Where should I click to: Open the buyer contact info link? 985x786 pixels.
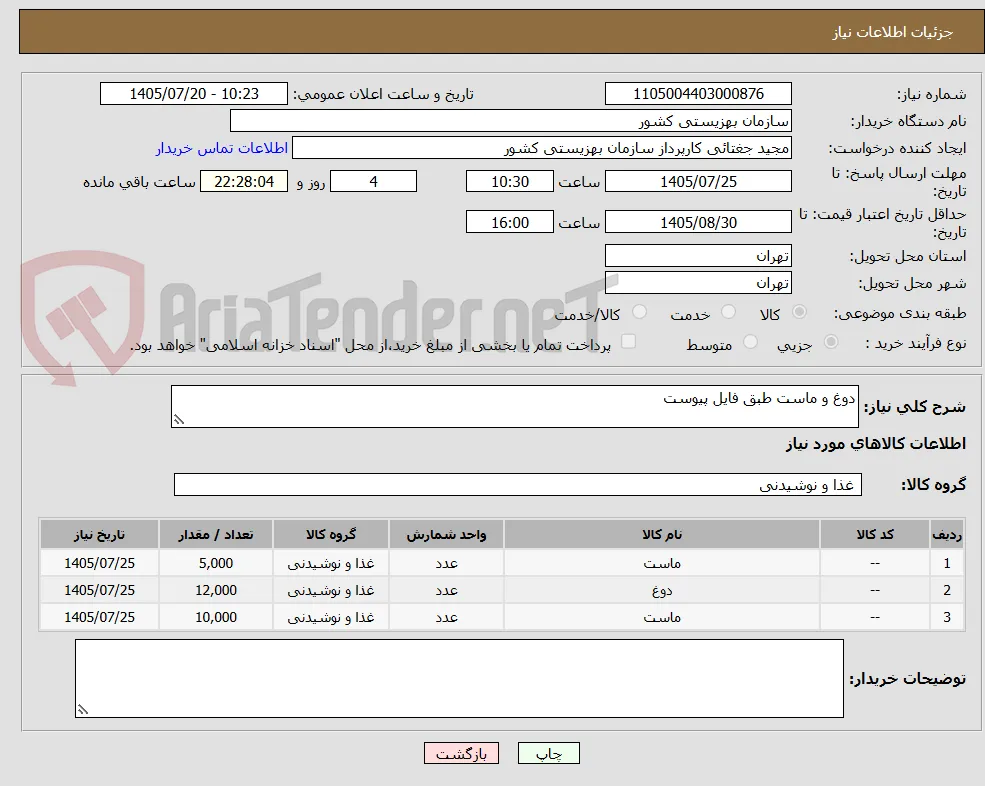[x=222, y=148]
